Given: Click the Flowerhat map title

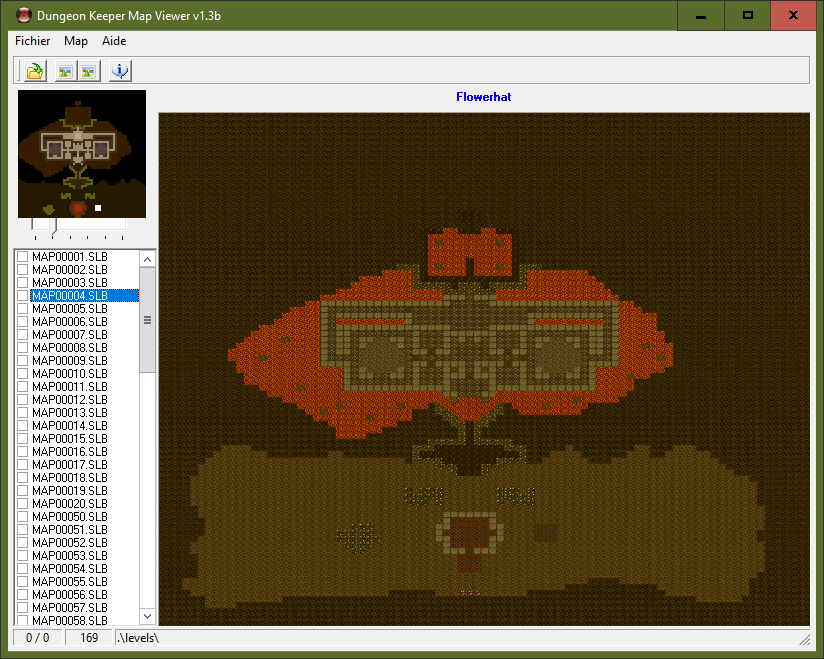Looking at the screenshot, I should coord(483,97).
